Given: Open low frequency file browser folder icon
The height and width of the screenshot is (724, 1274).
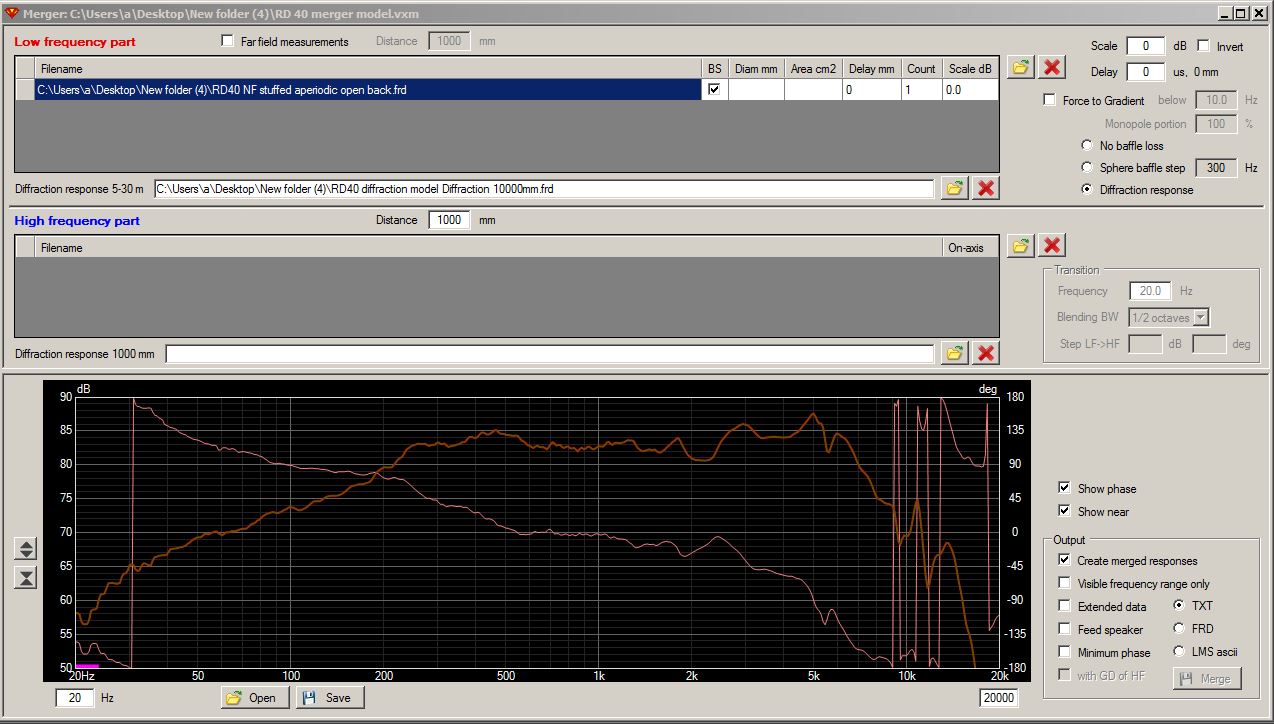Looking at the screenshot, I should [x=1020, y=67].
